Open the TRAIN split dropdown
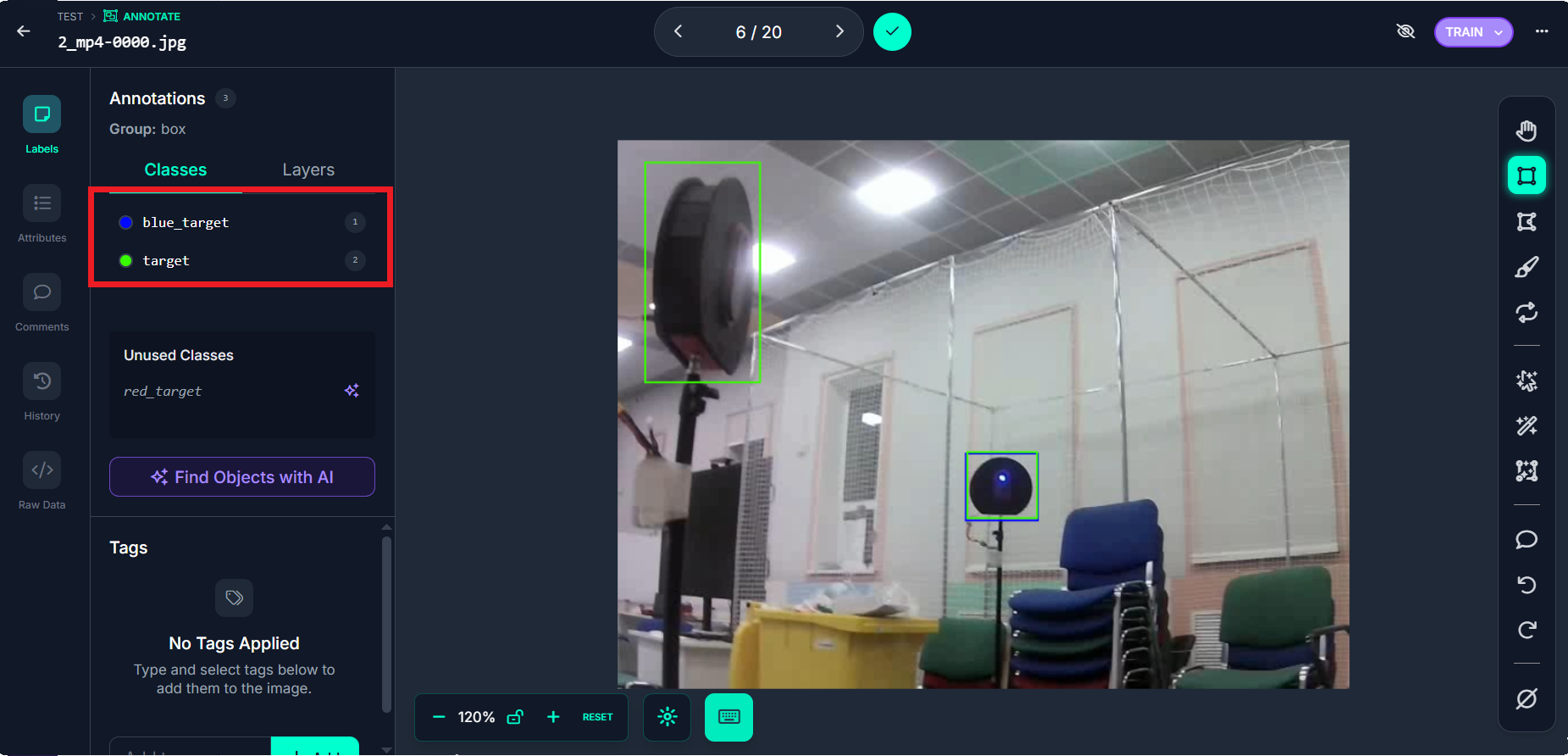Screen dimensions: 1568x756 pyautogui.click(x=1473, y=32)
